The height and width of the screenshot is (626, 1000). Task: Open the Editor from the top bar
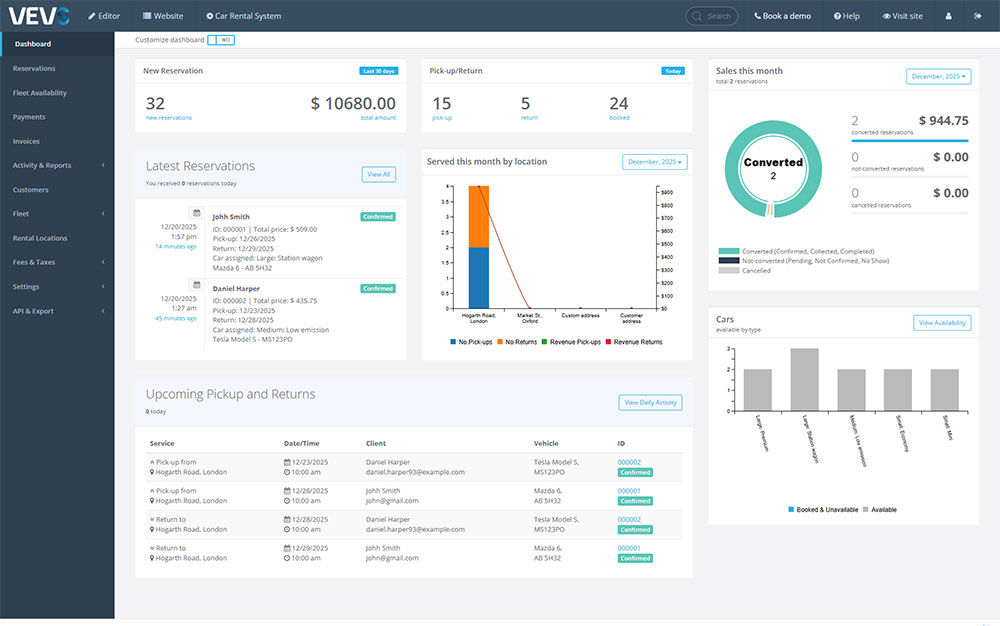click(x=104, y=16)
